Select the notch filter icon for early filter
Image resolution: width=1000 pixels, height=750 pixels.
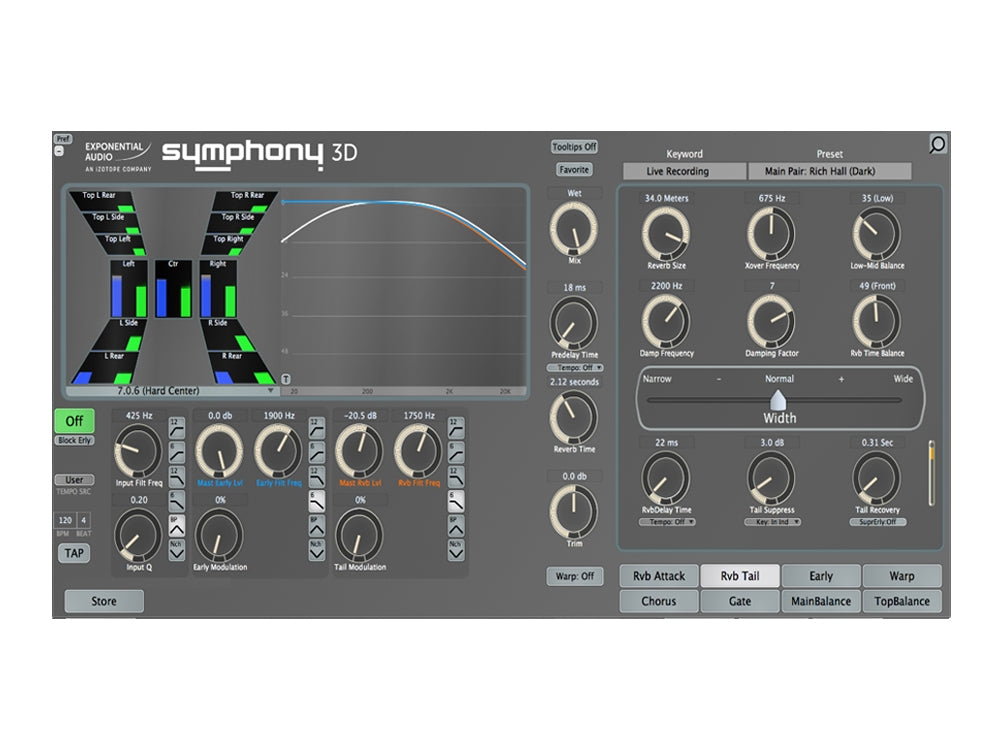tap(316, 548)
